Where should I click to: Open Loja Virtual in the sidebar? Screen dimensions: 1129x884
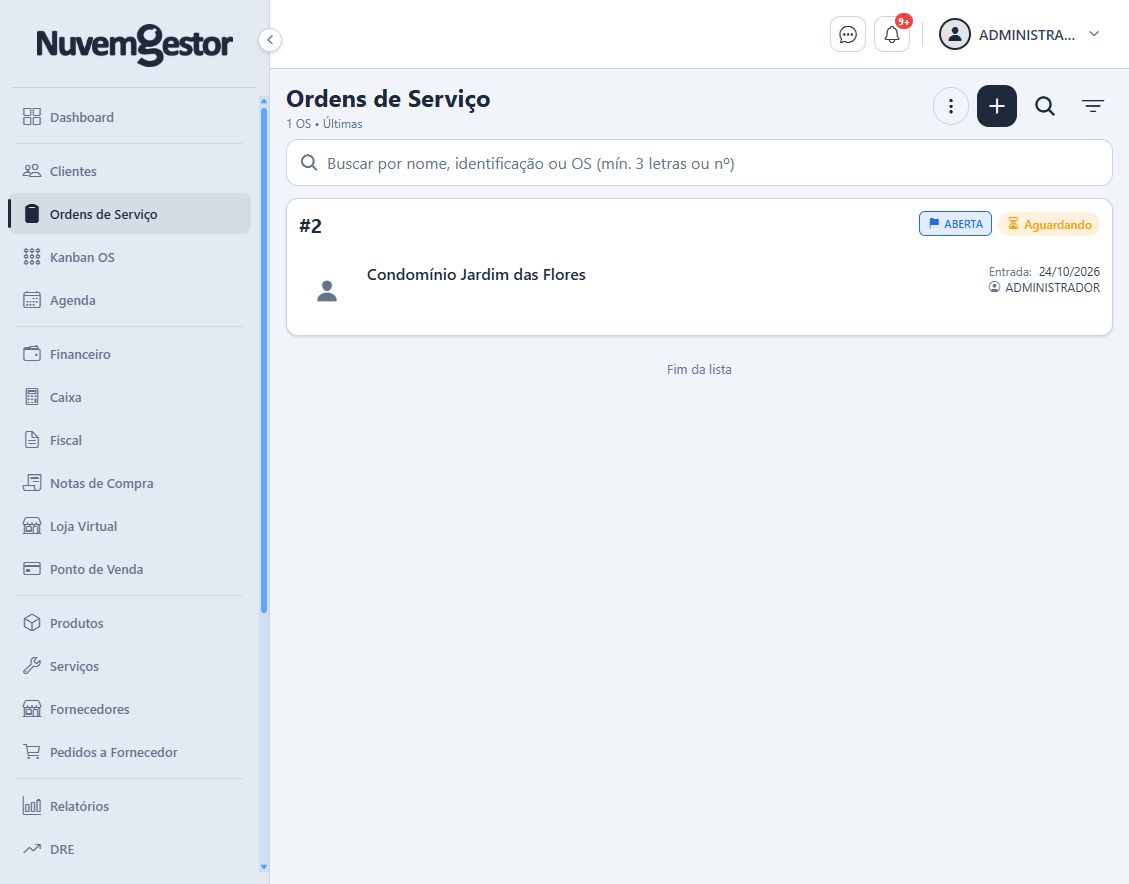[x=130, y=526]
